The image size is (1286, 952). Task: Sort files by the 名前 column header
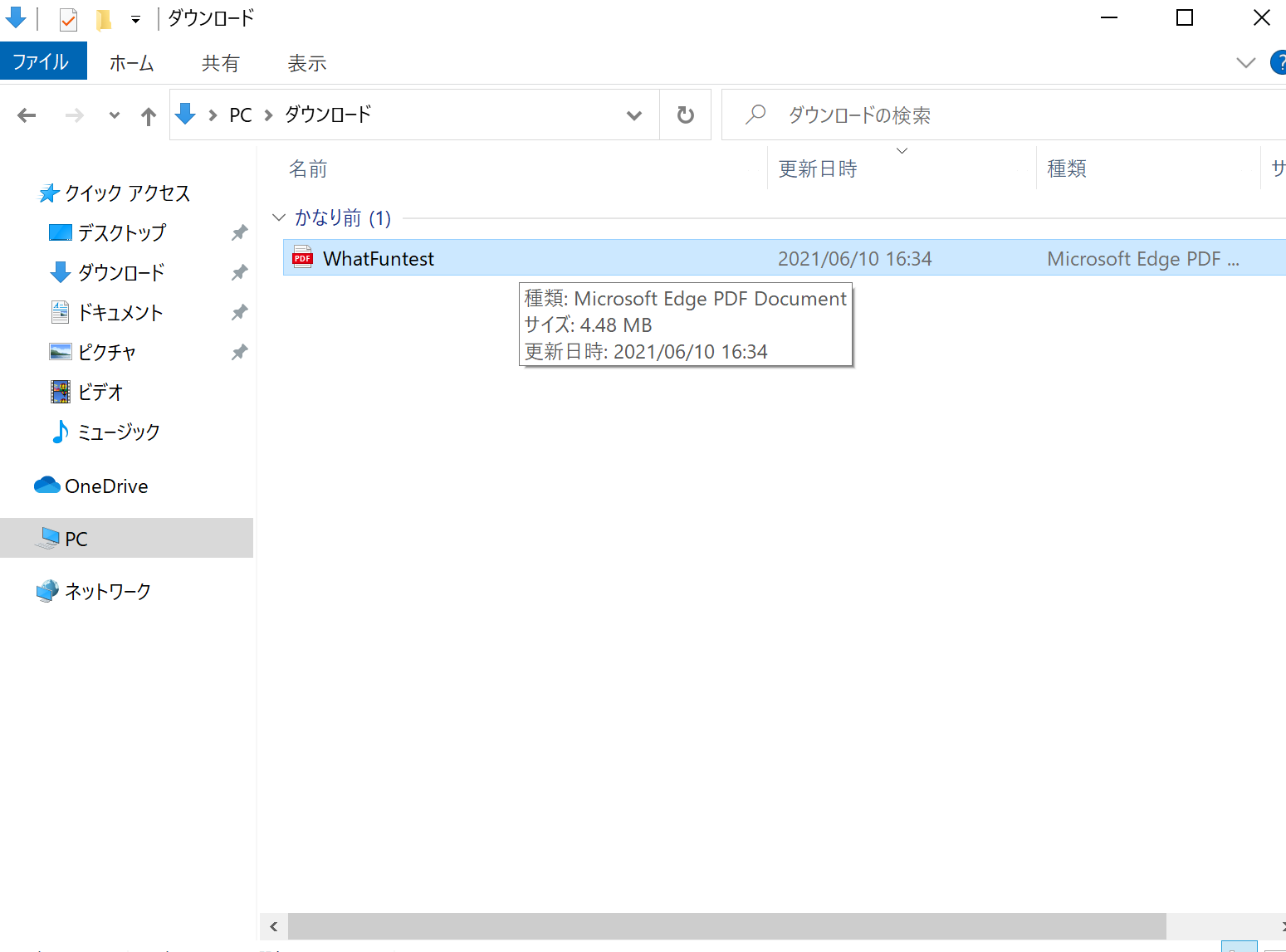point(308,169)
